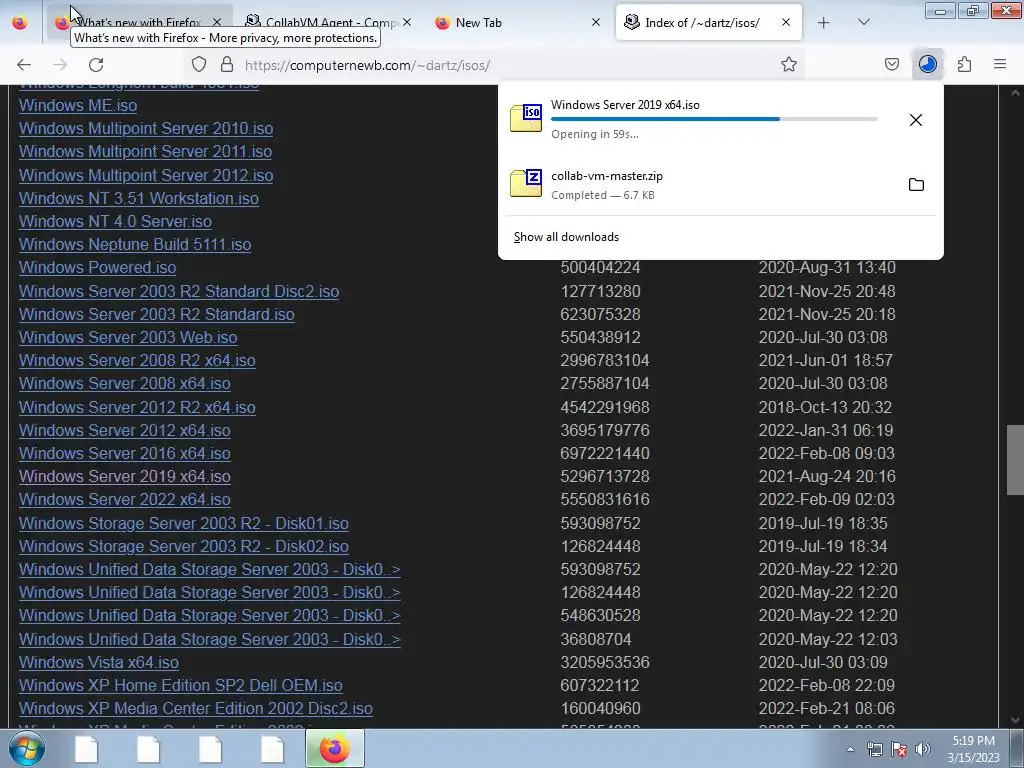1024x768 pixels.
Task: Open Windows Server 2003 Web.iso link
Action: click(128, 337)
